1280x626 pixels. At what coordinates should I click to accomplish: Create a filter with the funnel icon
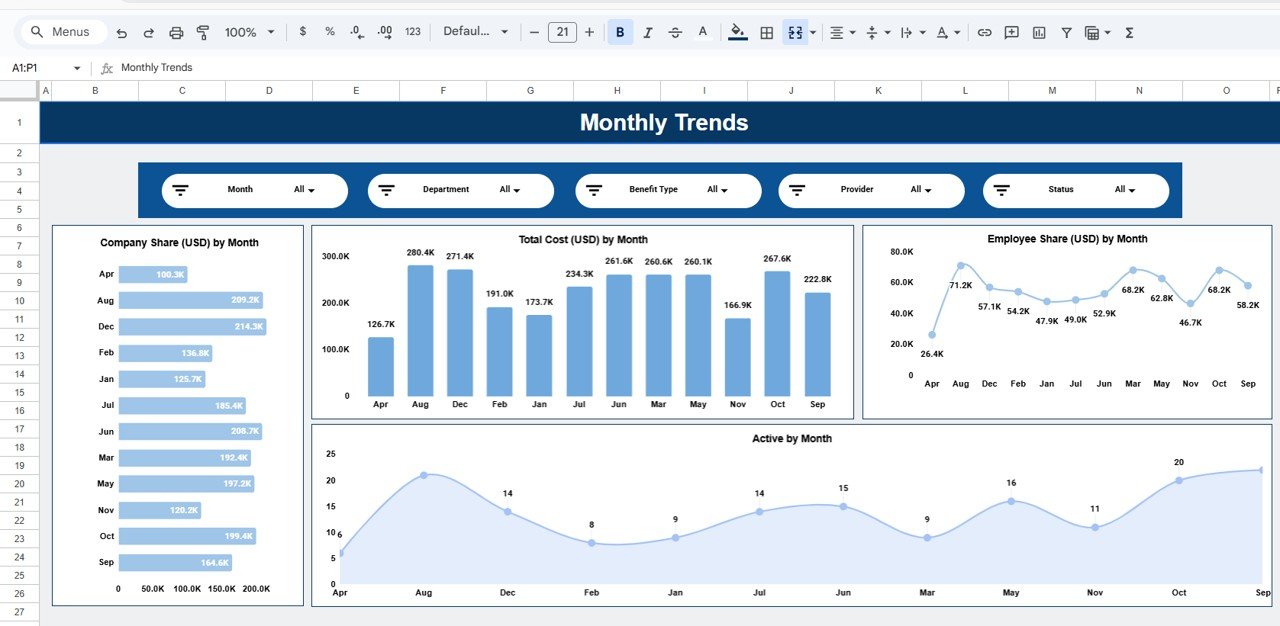click(1066, 32)
